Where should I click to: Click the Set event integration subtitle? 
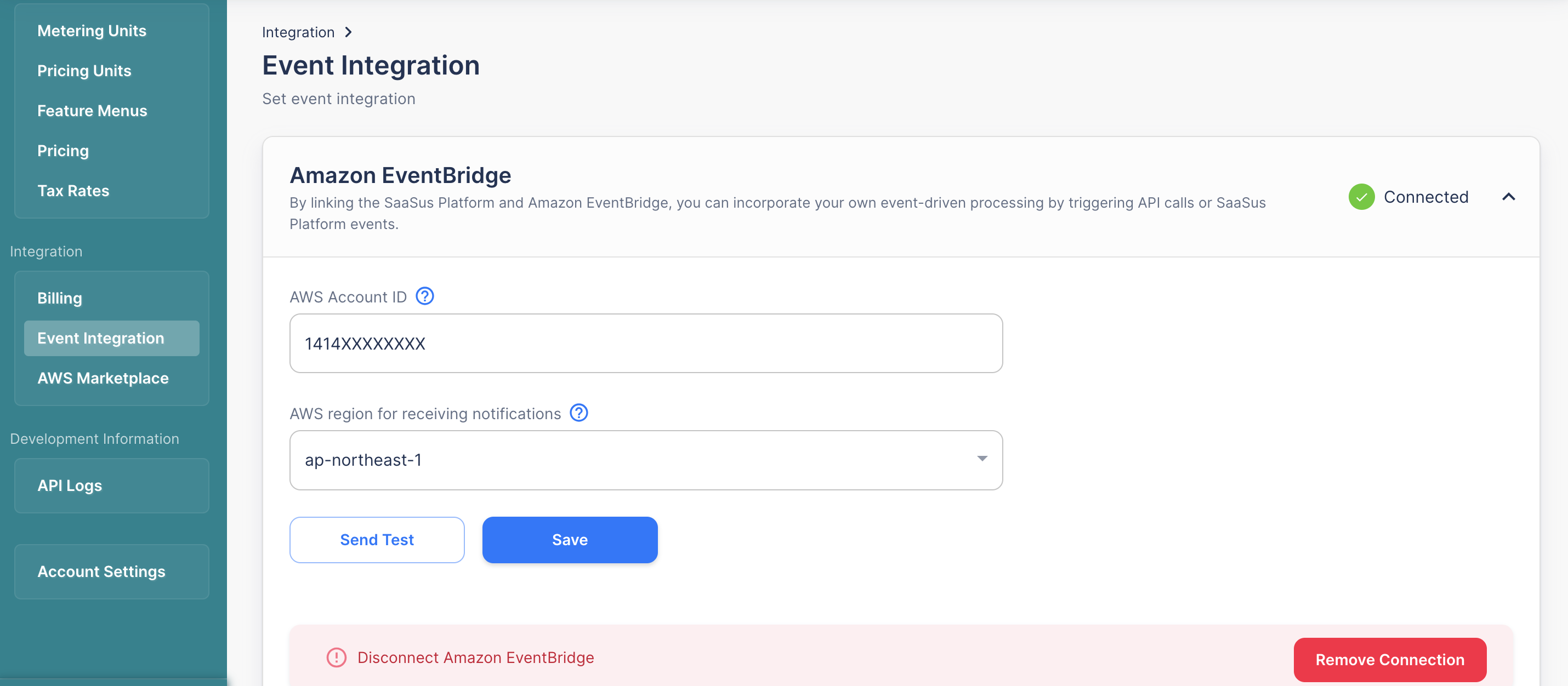click(338, 99)
